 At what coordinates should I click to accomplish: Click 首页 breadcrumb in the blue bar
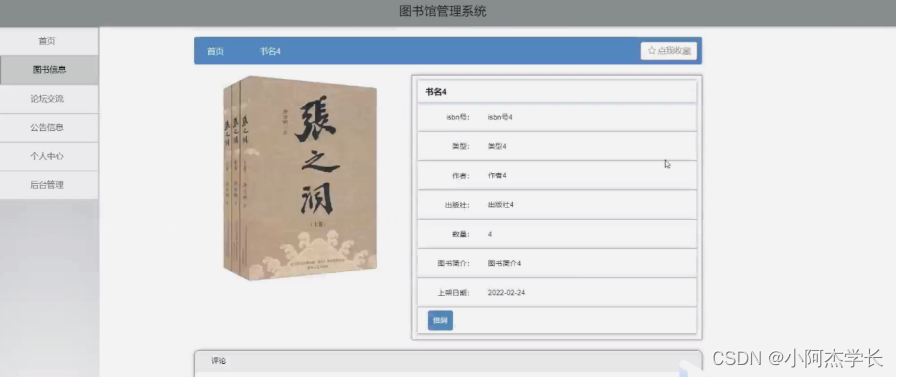[215, 52]
